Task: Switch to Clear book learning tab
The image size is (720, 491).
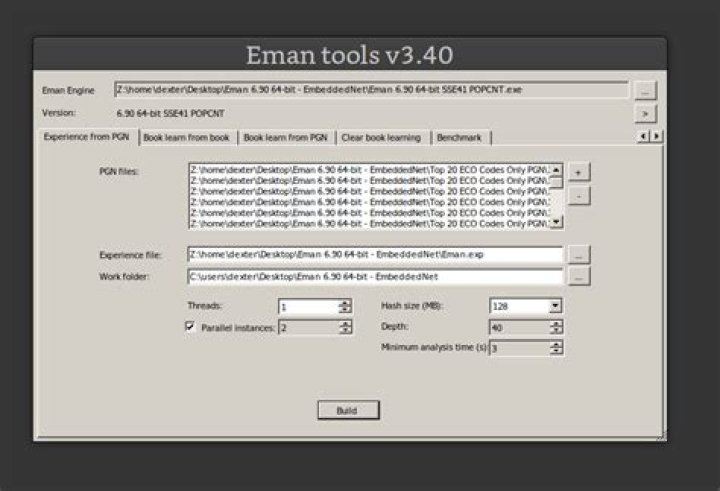Action: 381,138
